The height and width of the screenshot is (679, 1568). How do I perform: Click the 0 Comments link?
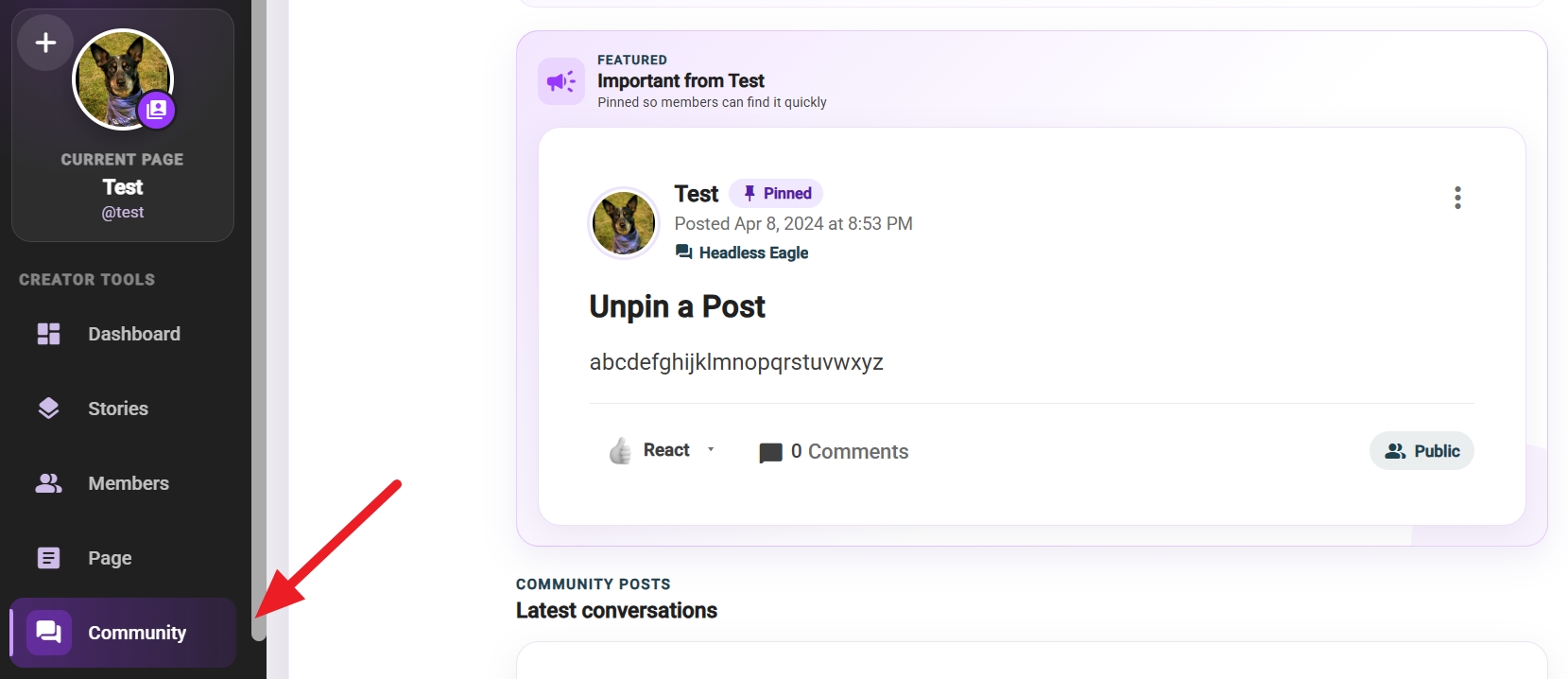click(x=850, y=452)
